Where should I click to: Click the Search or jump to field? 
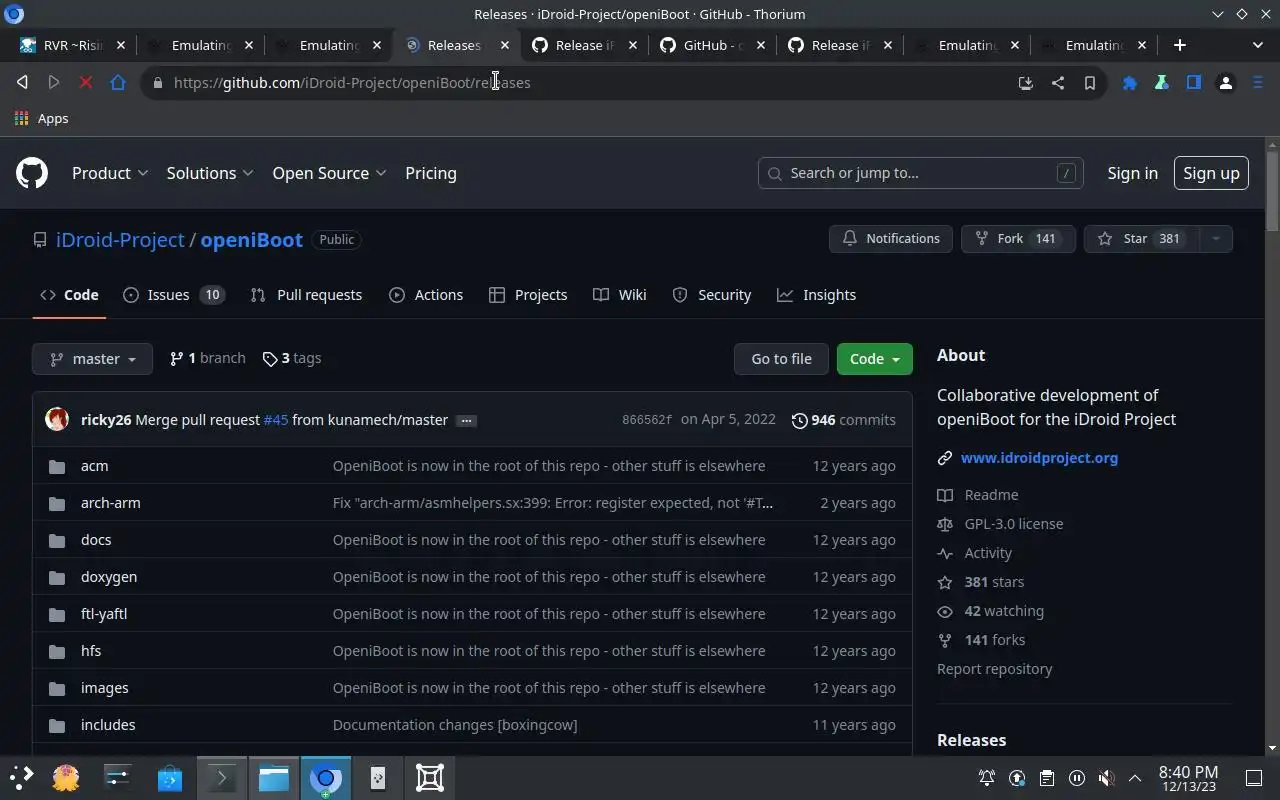click(x=920, y=173)
